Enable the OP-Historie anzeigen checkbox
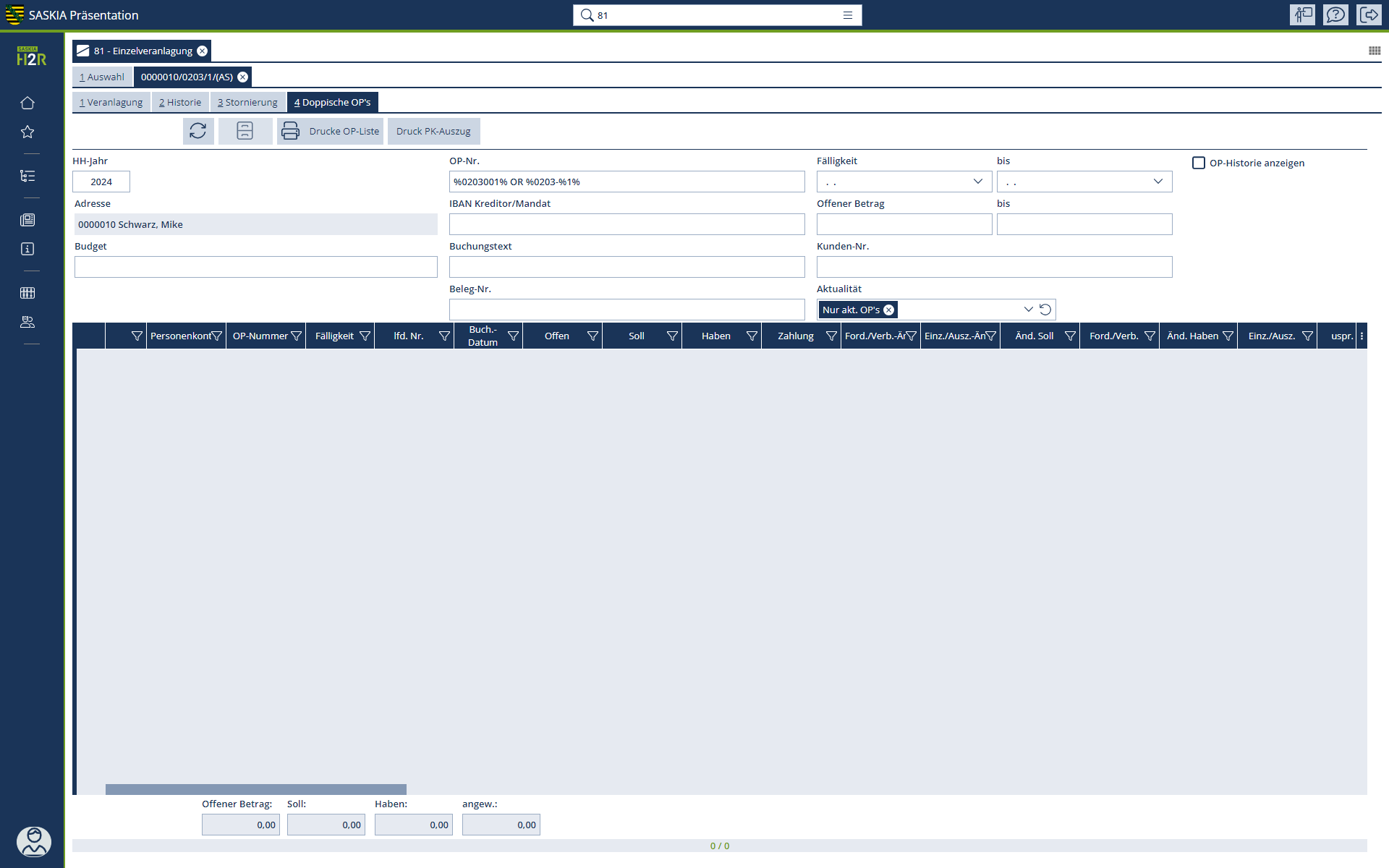Screen dimensions: 1389x868 tap(1199, 163)
